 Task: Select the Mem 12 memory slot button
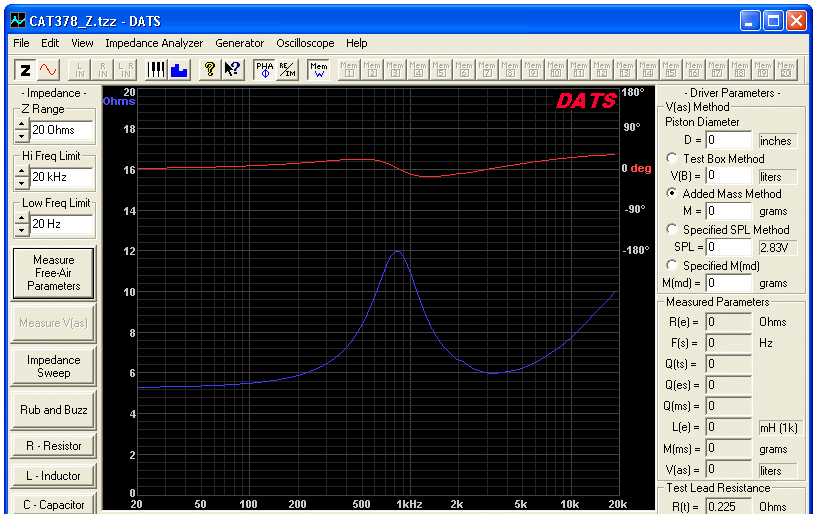pyautogui.click(x=602, y=69)
